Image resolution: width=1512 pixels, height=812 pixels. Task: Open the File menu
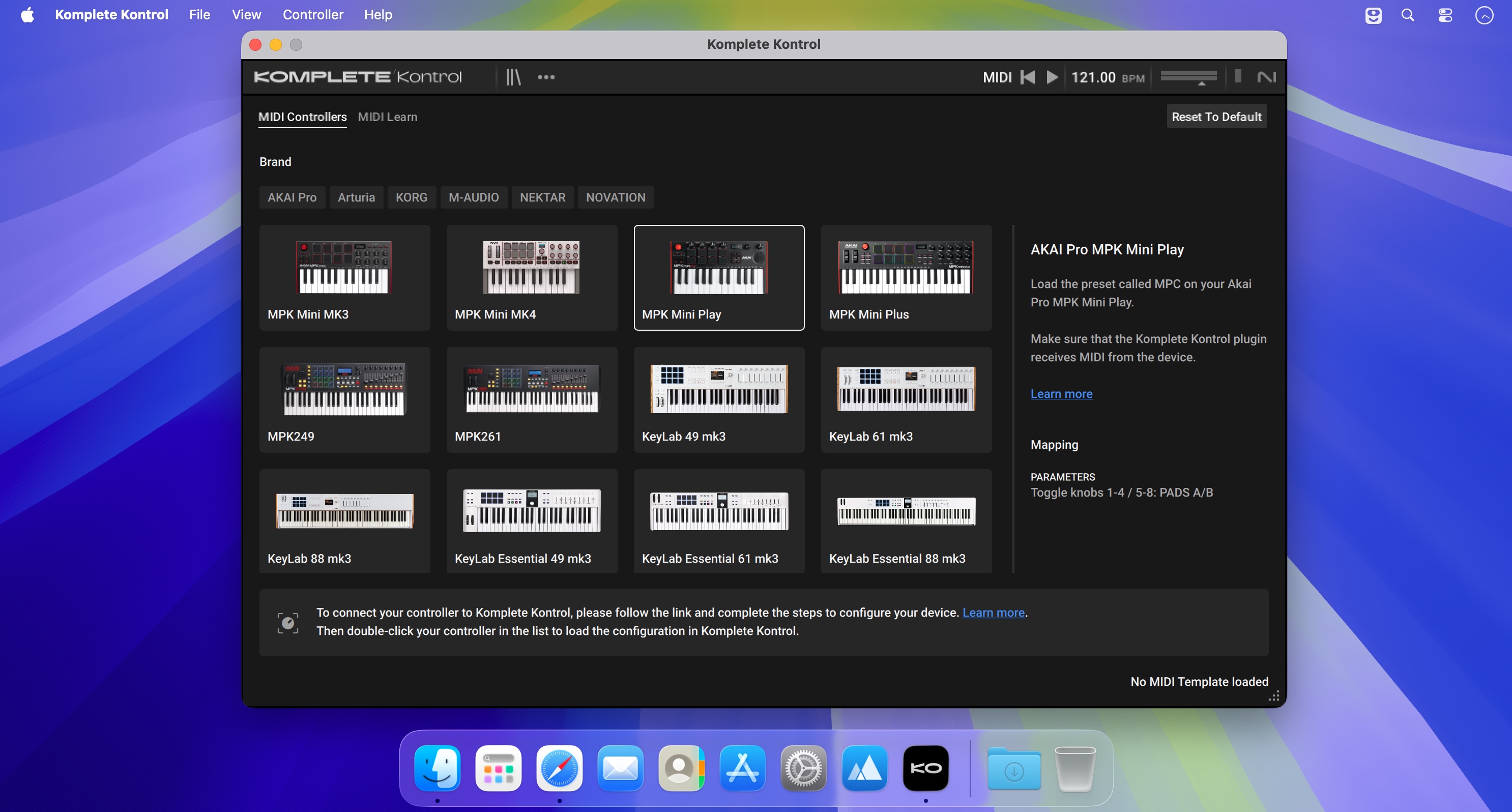[199, 15]
